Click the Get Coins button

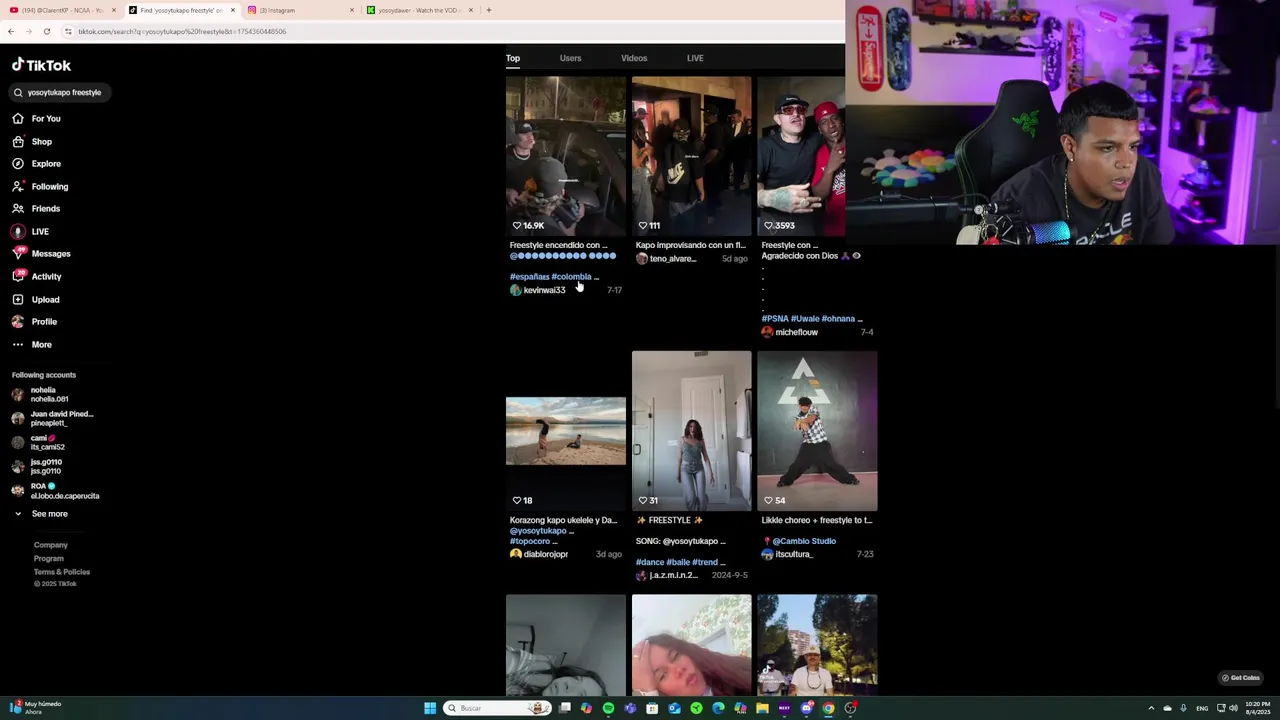tap(1241, 678)
